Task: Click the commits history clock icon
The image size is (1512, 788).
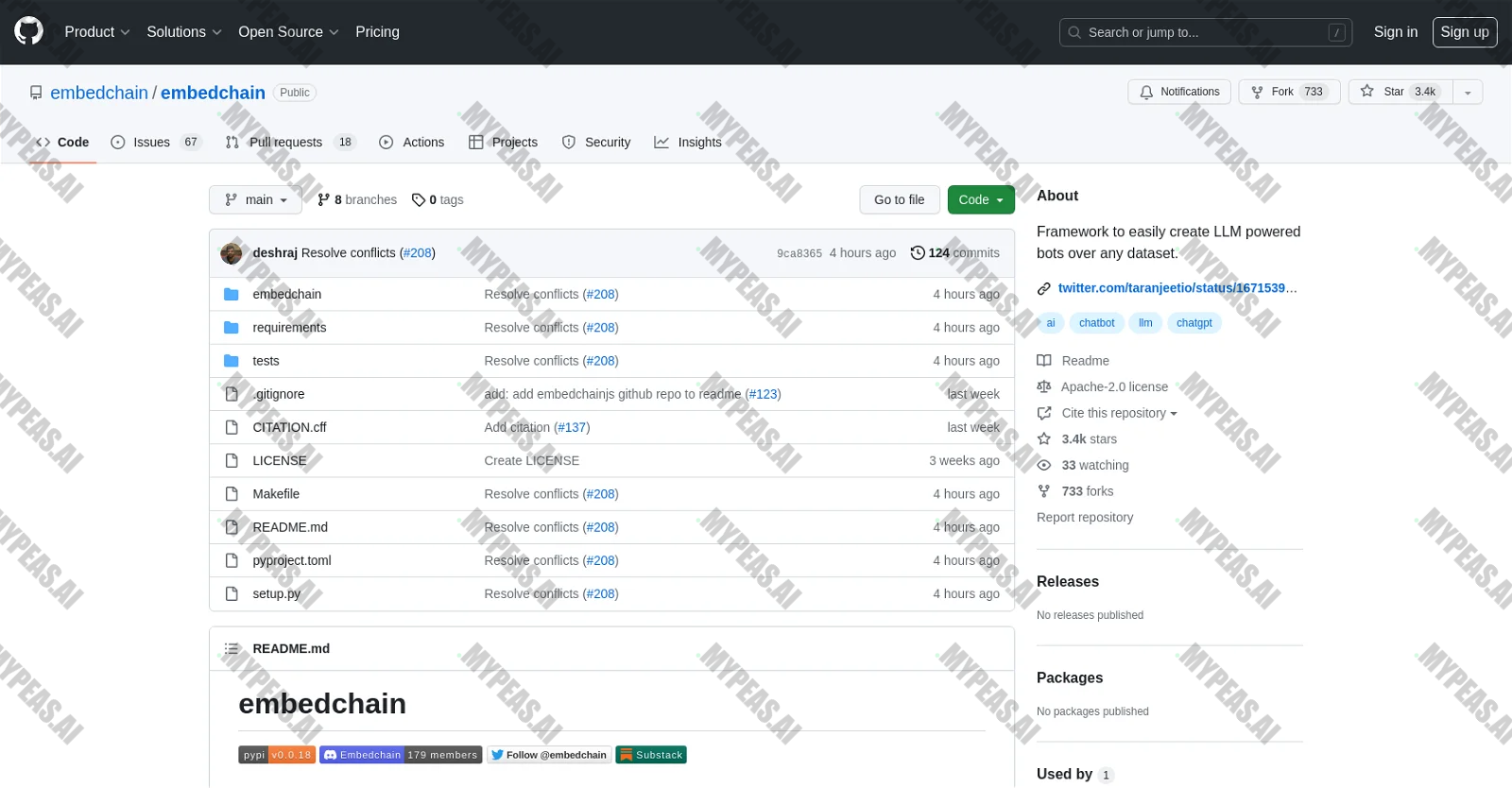Action: (918, 252)
